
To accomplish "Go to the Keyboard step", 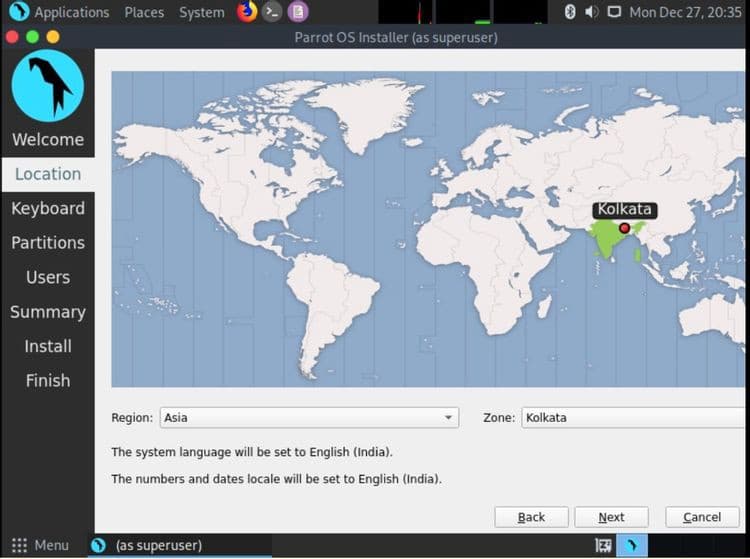I will pyautogui.click(x=48, y=208).
